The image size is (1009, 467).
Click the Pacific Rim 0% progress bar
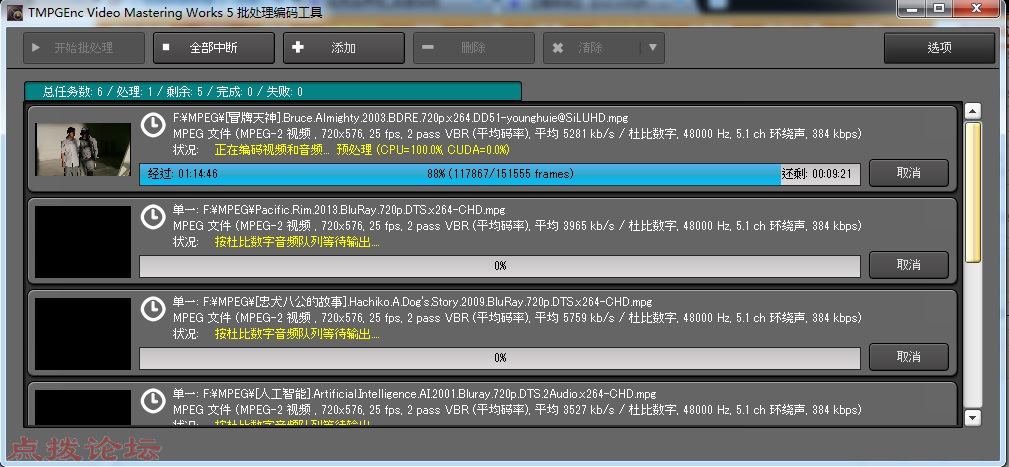pyautogui.click(x=499, y=266)
